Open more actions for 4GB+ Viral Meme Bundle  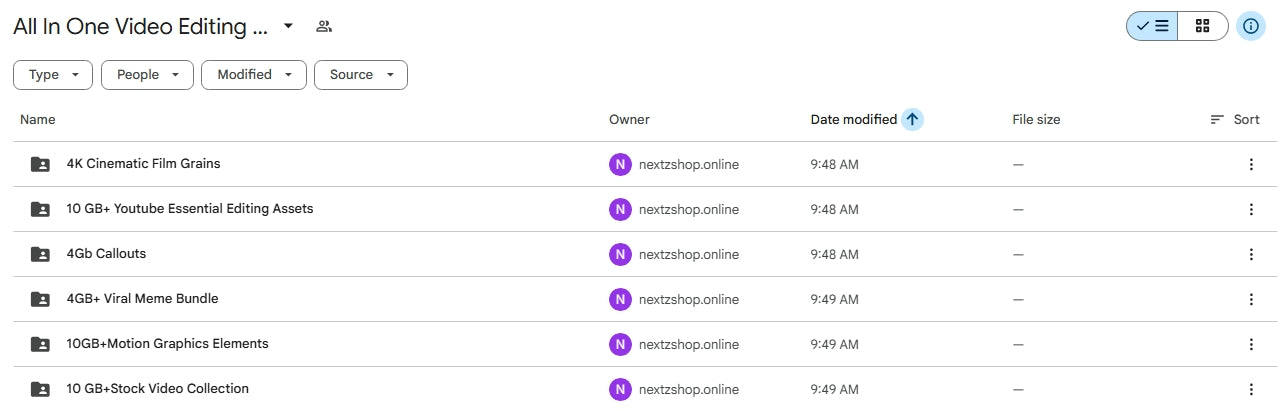click(1250, 299)
